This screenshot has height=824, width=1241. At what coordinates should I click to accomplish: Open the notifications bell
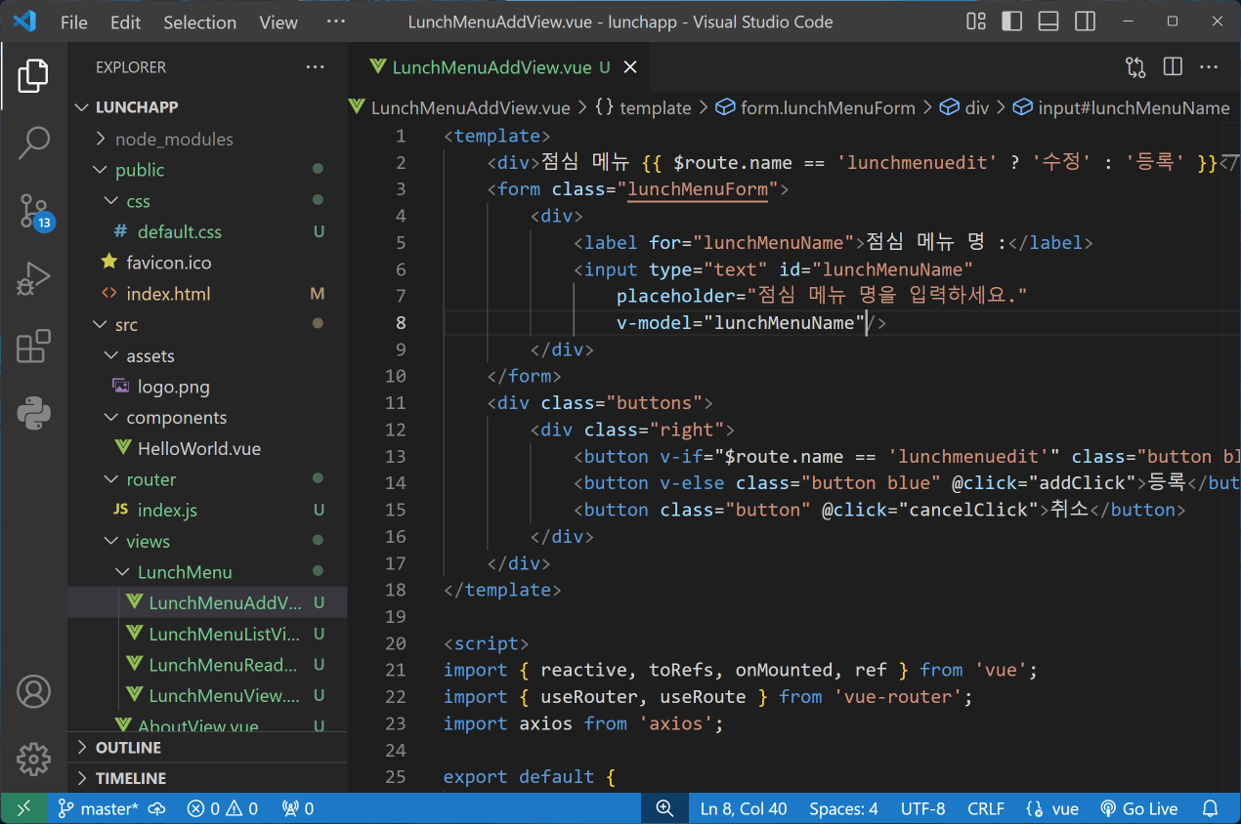1210,808
